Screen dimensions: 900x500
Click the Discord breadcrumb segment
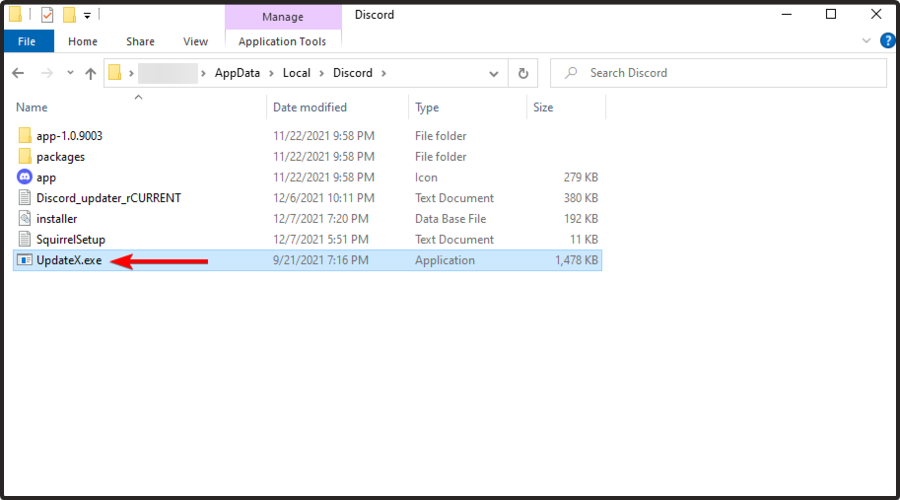point(352,73)
